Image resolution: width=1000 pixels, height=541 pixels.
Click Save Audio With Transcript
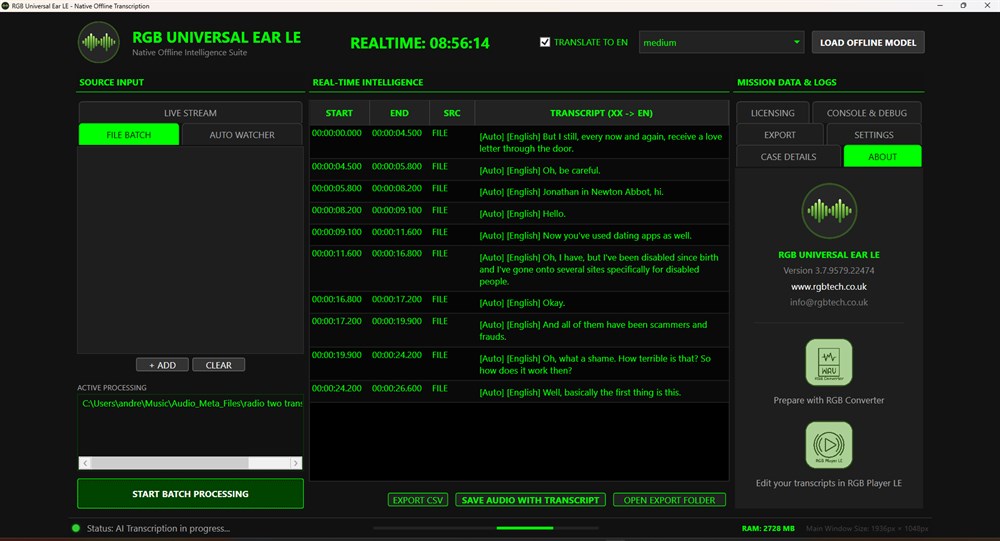click(x=530, y=500)
